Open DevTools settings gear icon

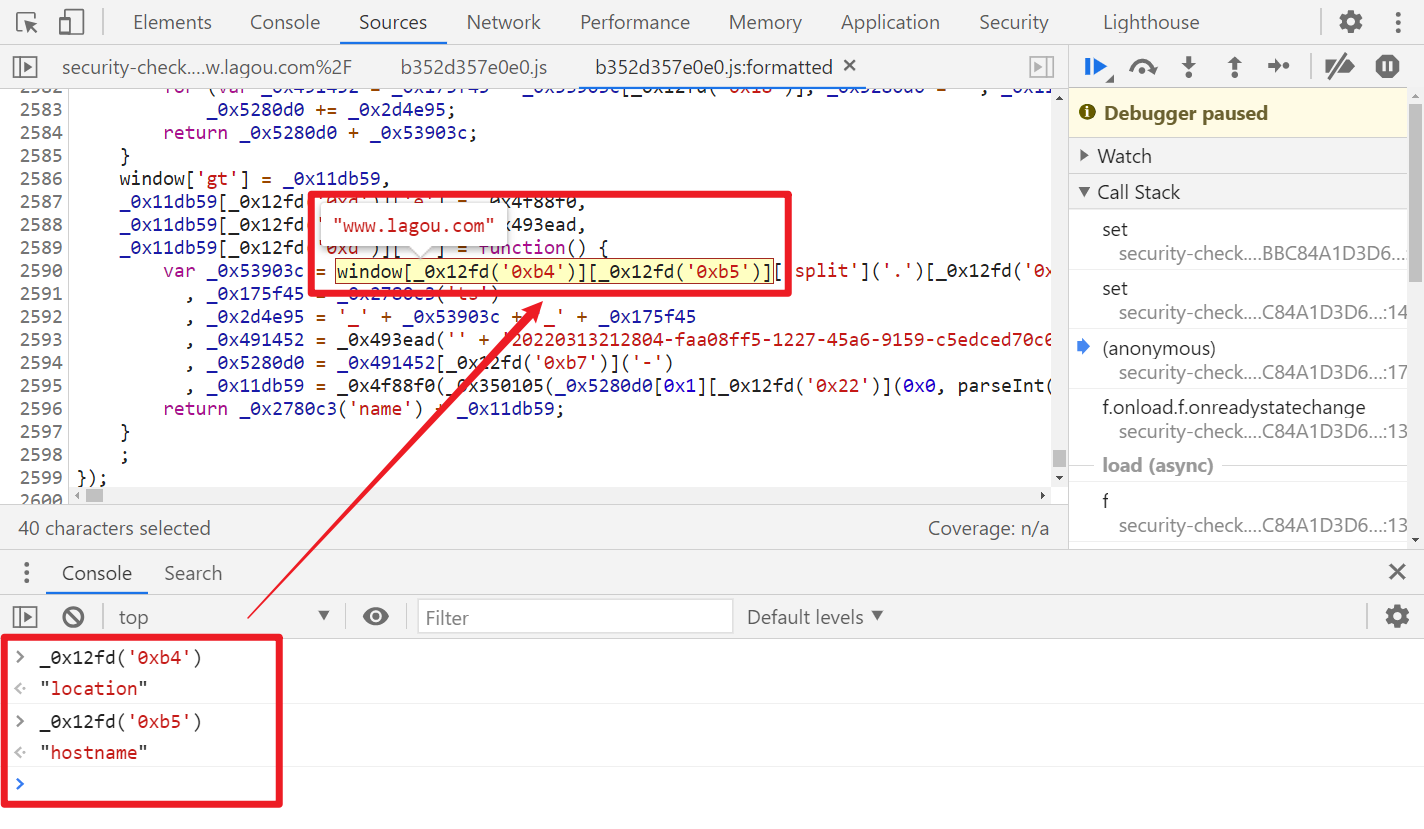[x=1351, y=21]
